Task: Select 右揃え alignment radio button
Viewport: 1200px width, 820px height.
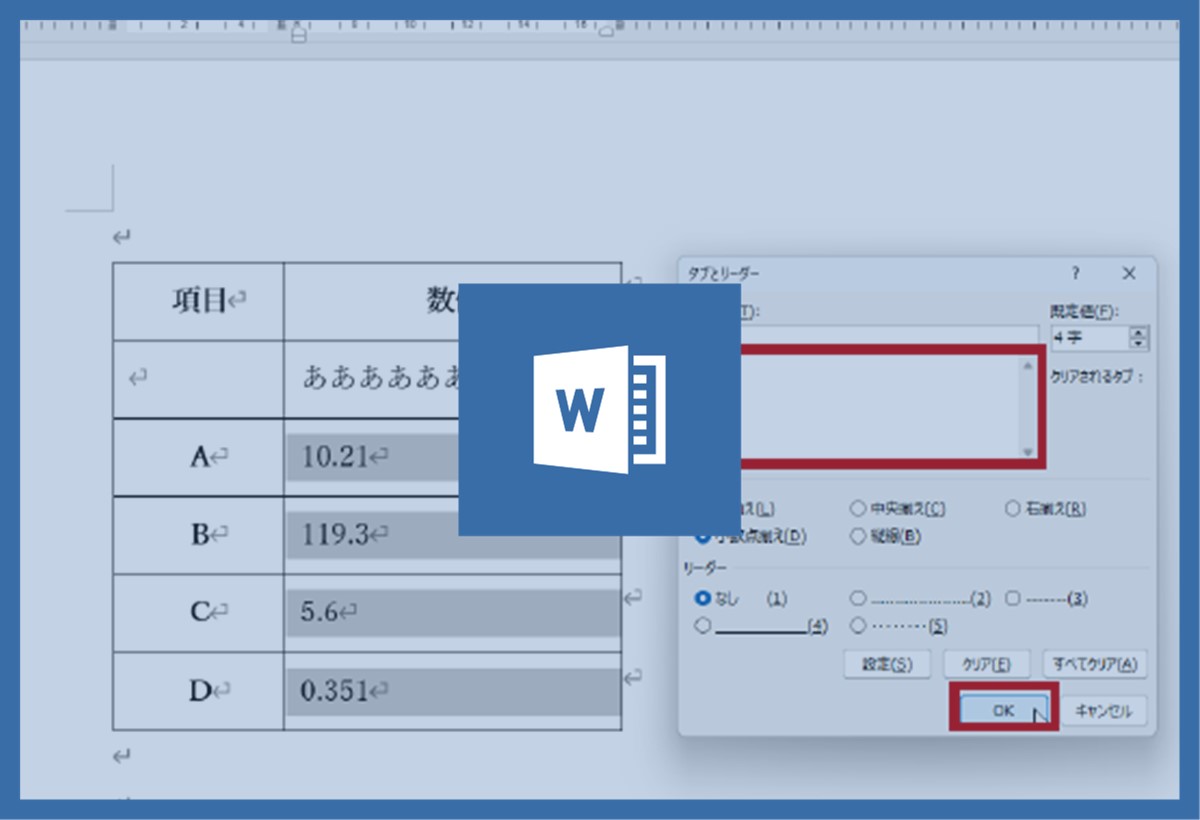Action: [1012, 509]
